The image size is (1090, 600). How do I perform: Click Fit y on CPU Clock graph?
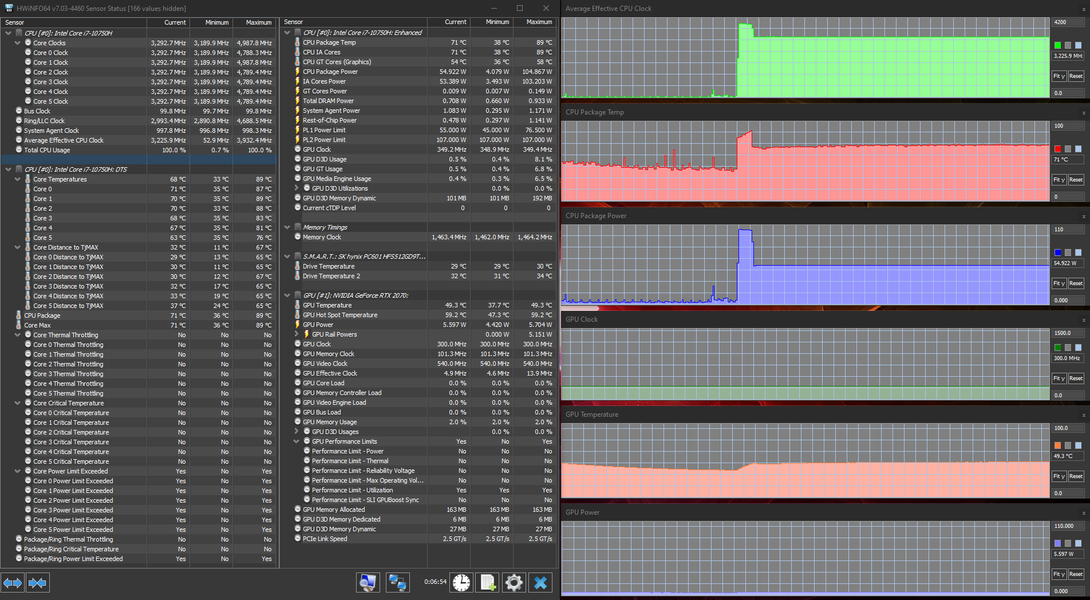(x=1058, y=76)
